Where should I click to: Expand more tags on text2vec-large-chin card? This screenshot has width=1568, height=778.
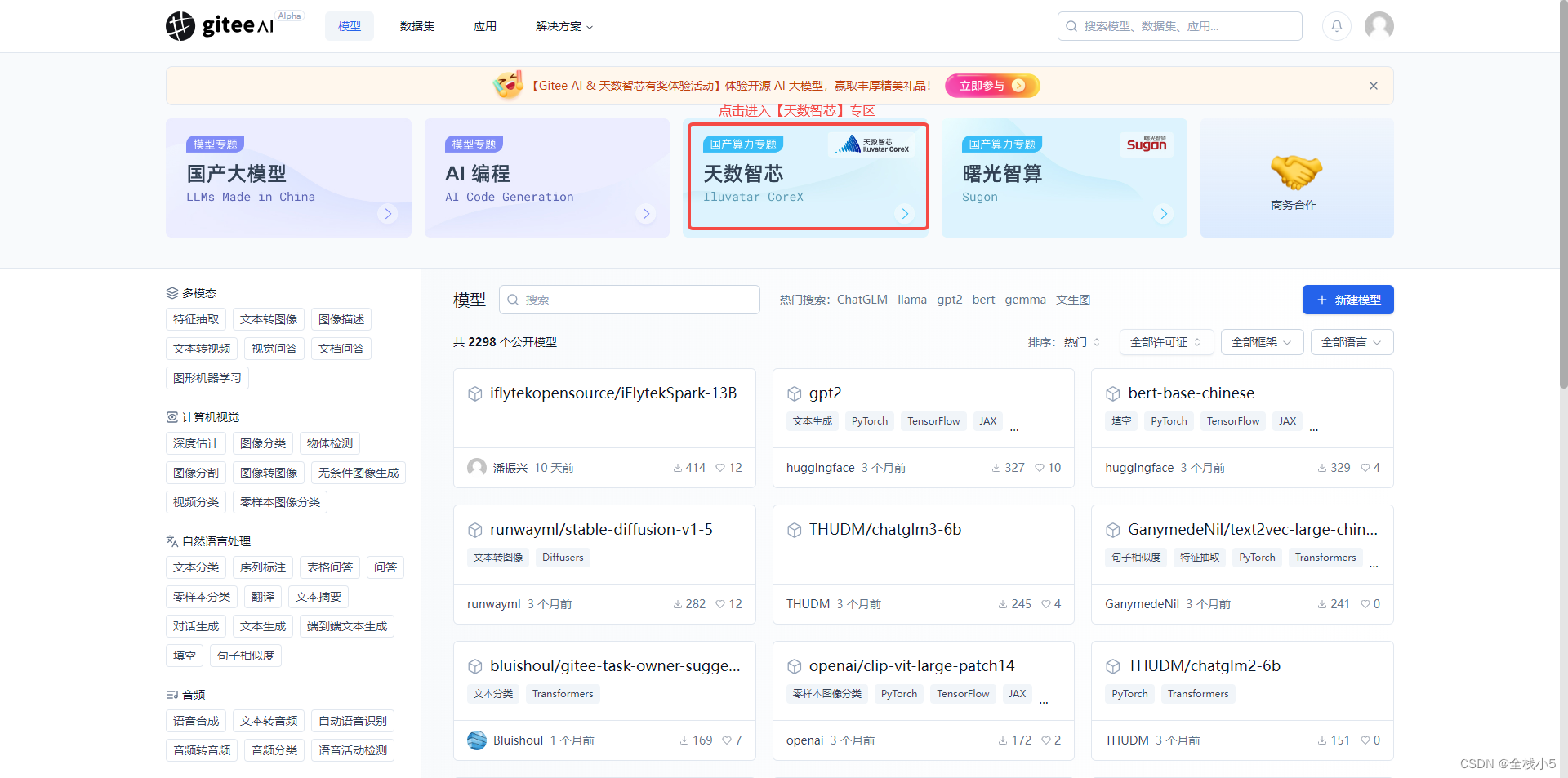click(x=1374, y=563)
